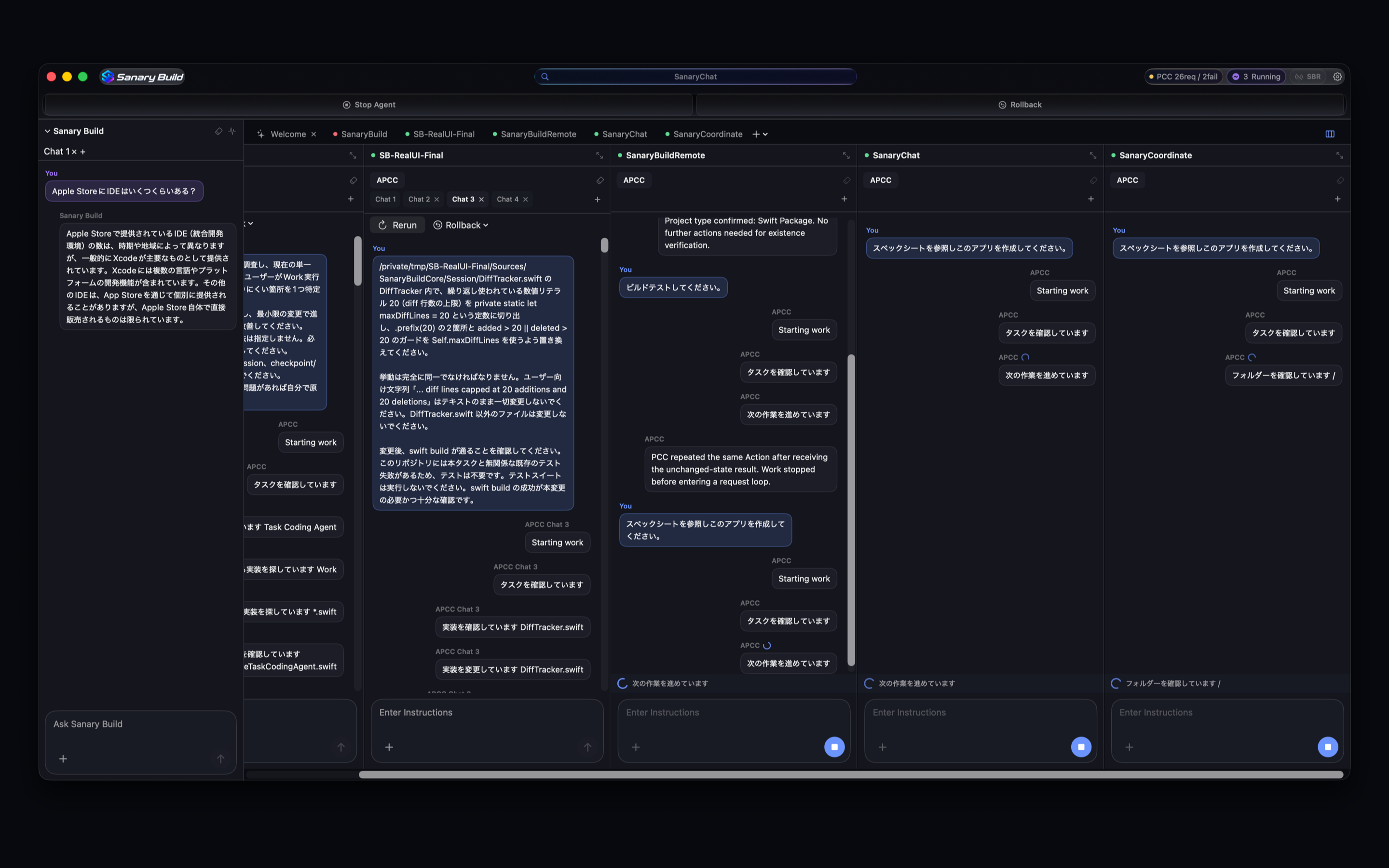Add attachment in Ask Sanary Build box

[x=63, y=759]
